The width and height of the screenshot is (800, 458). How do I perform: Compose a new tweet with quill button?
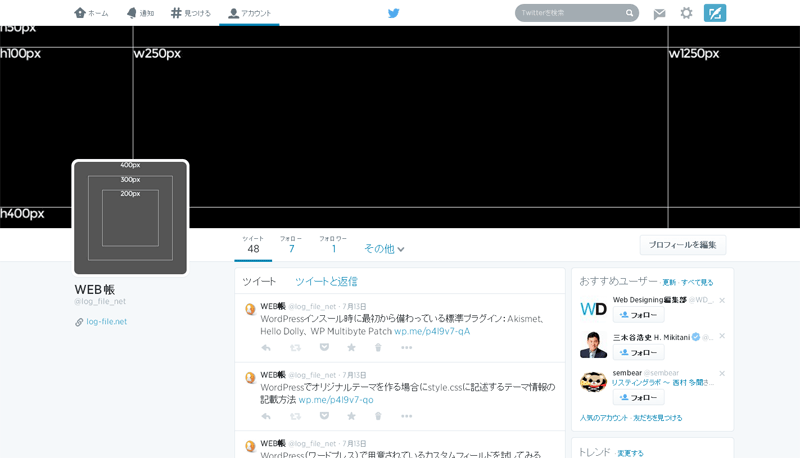715,13
